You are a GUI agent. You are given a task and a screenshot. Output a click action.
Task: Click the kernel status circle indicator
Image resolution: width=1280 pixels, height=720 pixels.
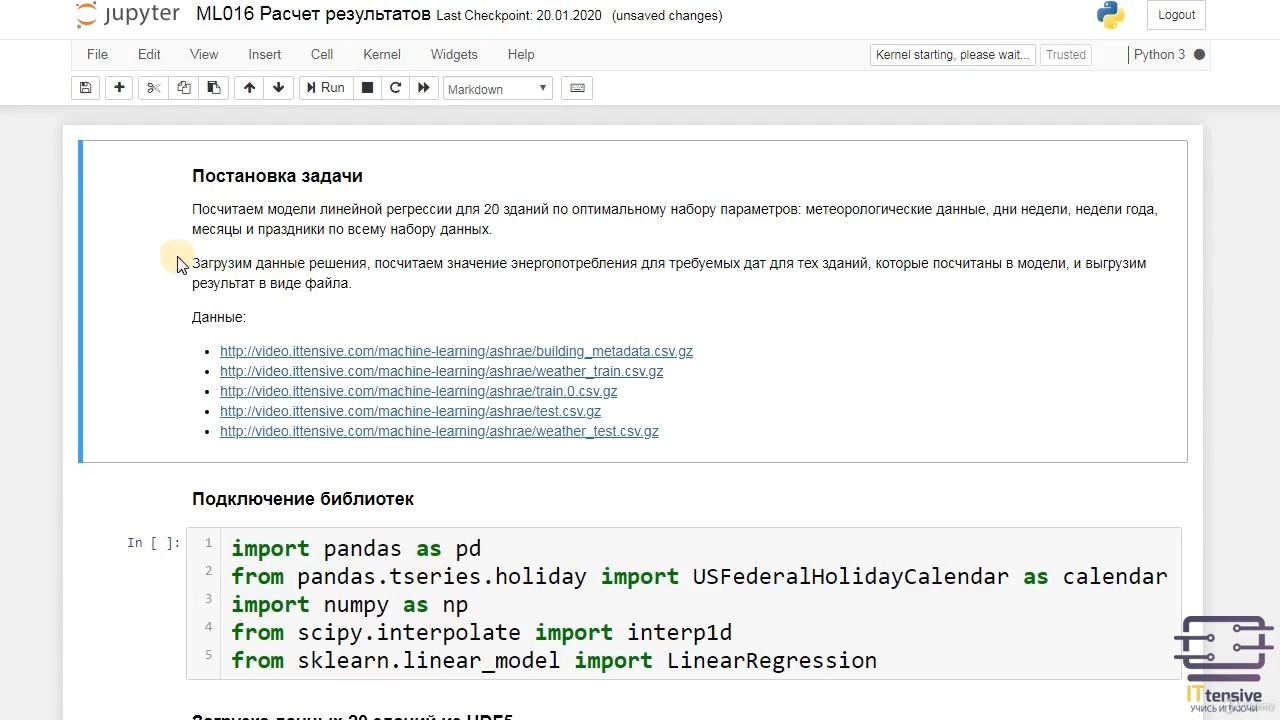click(1199, 55)
